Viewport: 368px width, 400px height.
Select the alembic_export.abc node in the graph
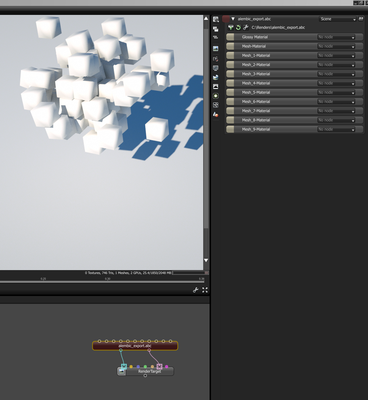pyautogui.click(x=135, y=346)
